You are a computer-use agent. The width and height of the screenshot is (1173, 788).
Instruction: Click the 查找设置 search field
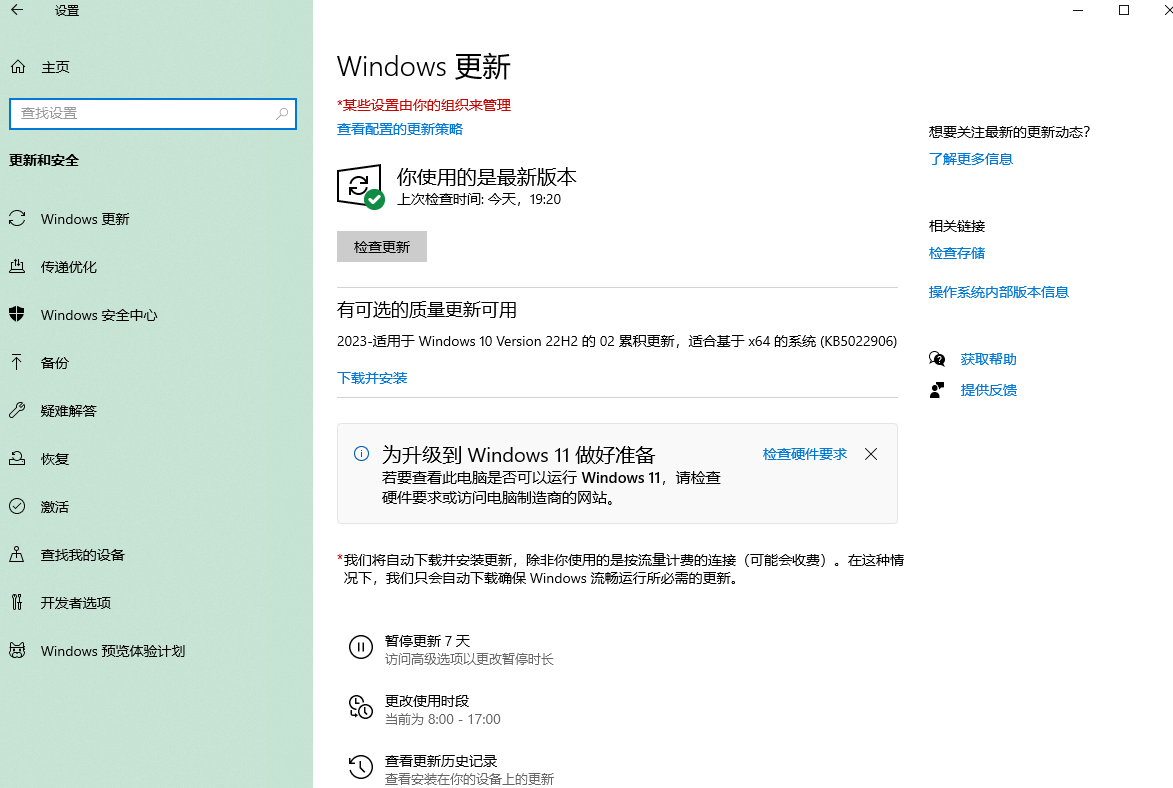pyautogui.click(x=153, y=114)
